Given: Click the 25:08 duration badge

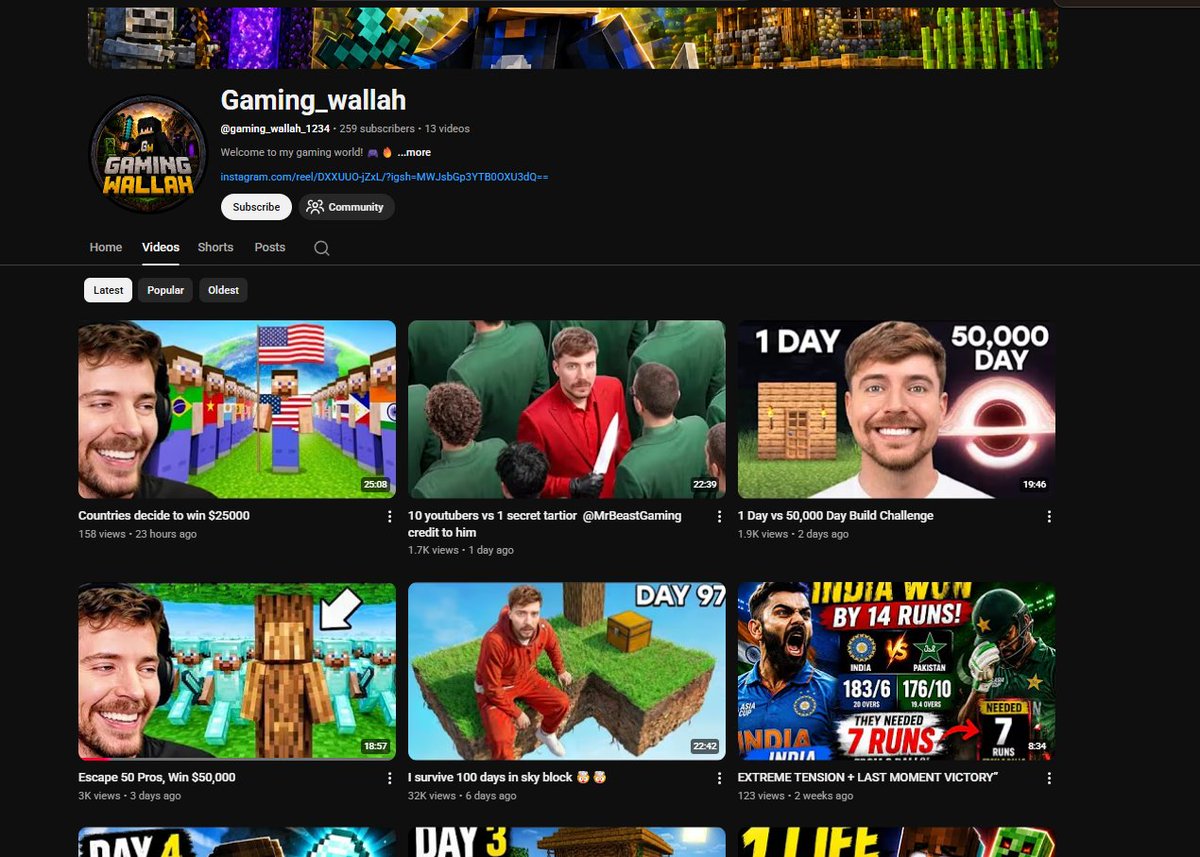Looking at the screenshot, I should click(x=376, y=485).
